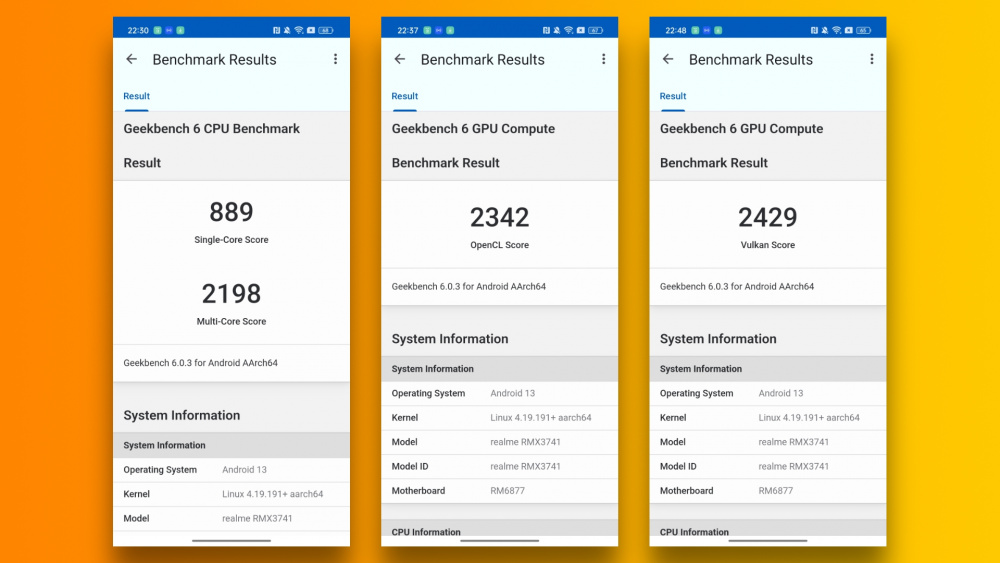
Task: Select Result tab in OpenCL screen
Action: click(405, 96)
